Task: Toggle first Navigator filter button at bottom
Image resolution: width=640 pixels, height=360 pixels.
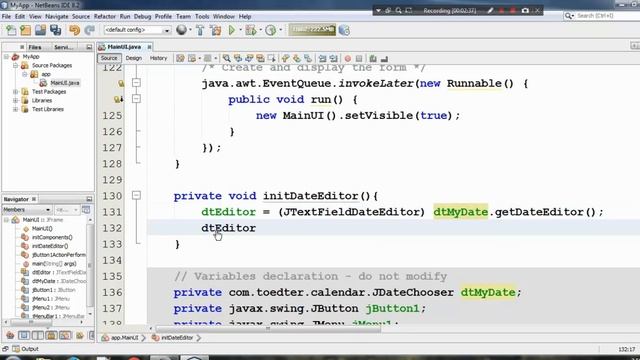Action: click(x=10, y=336)
